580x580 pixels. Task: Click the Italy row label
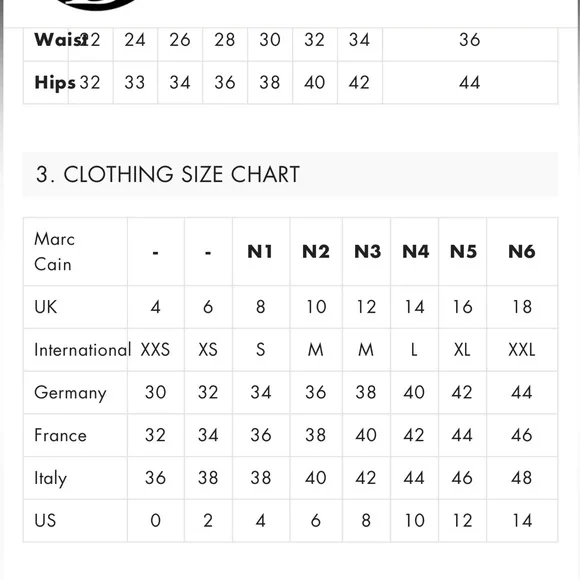pyautogui.click(x=50, y=478)
